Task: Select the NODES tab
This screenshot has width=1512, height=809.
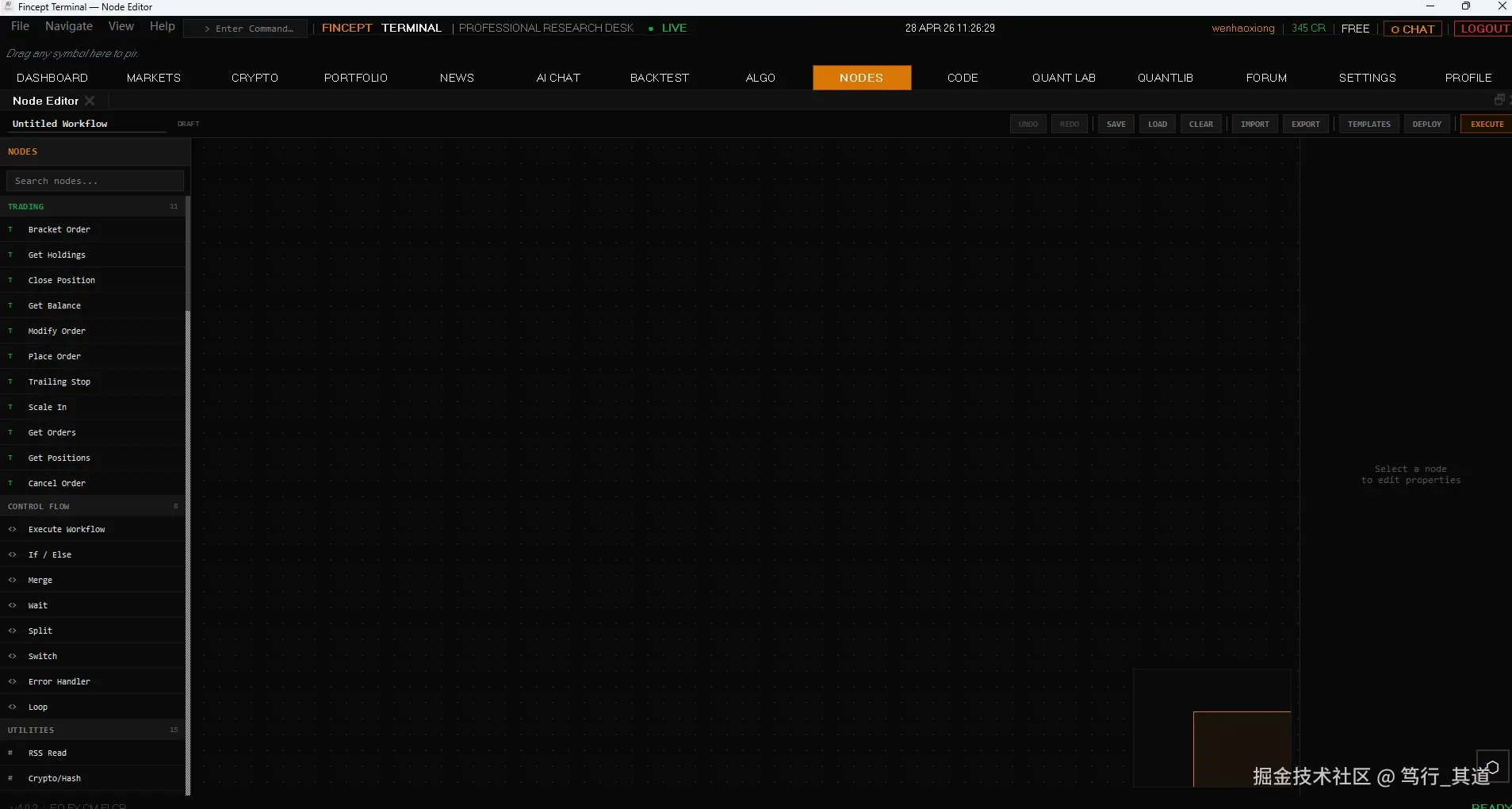Action: pos(862,78)
